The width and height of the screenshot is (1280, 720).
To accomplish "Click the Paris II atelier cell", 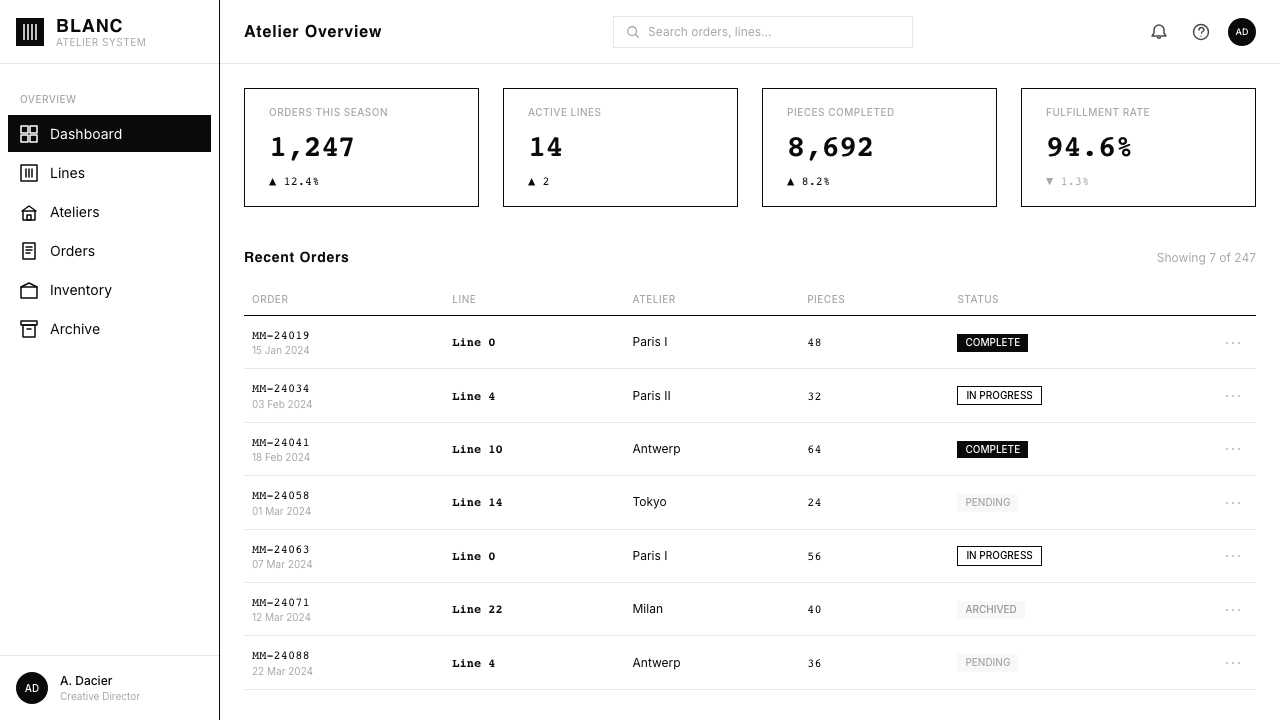I will tap(651, 396).
